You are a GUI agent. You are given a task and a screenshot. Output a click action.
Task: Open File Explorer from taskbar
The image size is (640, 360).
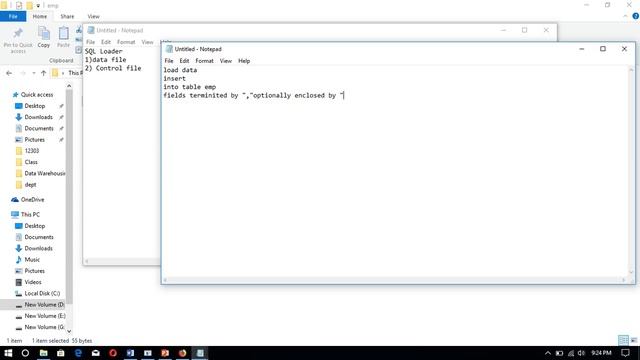click(x=43, y=353)
